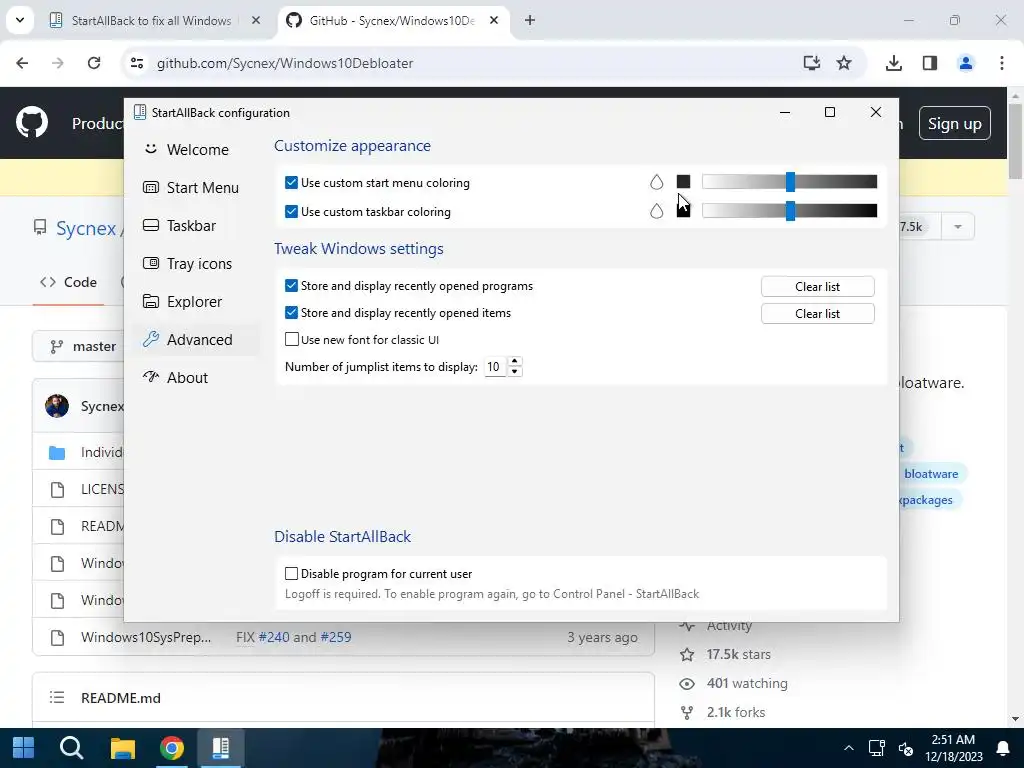Decrease the number of jumplist items
This screenshot has width=1024, height=768.
[x=515, y=372]
